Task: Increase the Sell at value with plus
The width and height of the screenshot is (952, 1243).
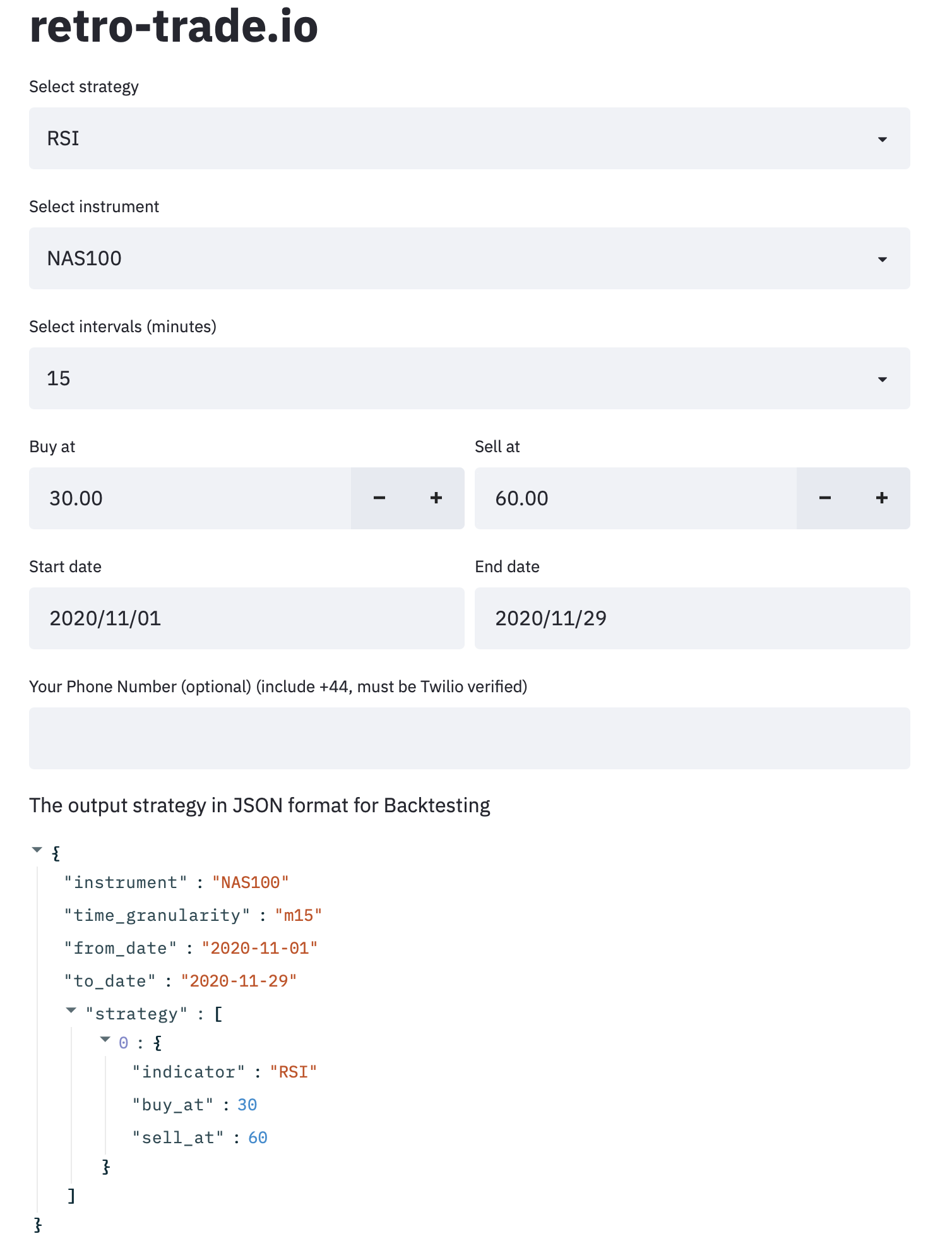Action: click(882, 498)
